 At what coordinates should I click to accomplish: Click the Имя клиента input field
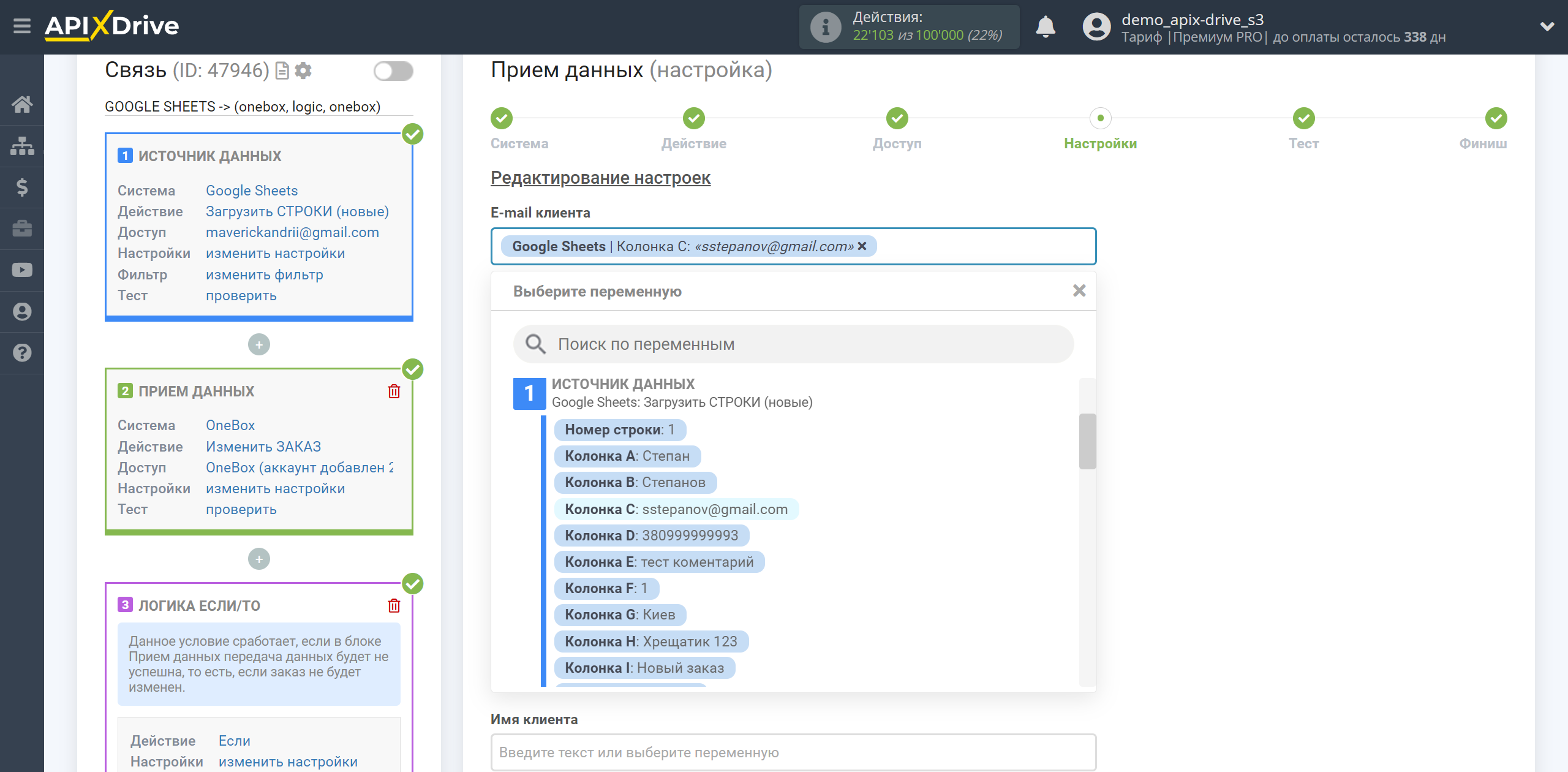[793, 752]
